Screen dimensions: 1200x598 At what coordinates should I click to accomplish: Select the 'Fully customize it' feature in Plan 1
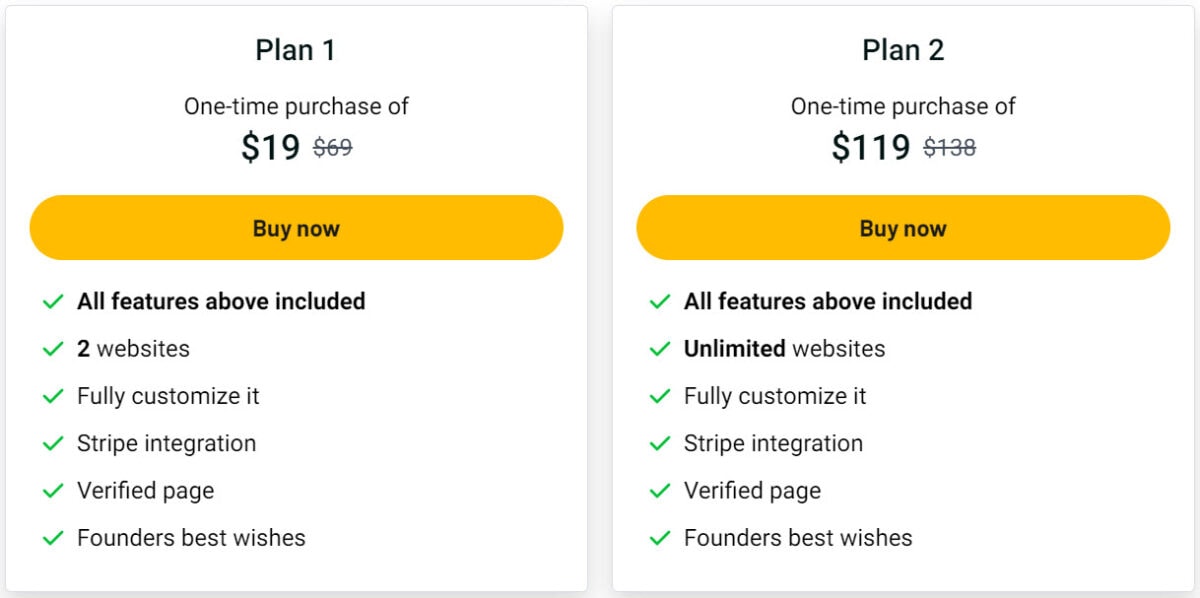point(167,396)
